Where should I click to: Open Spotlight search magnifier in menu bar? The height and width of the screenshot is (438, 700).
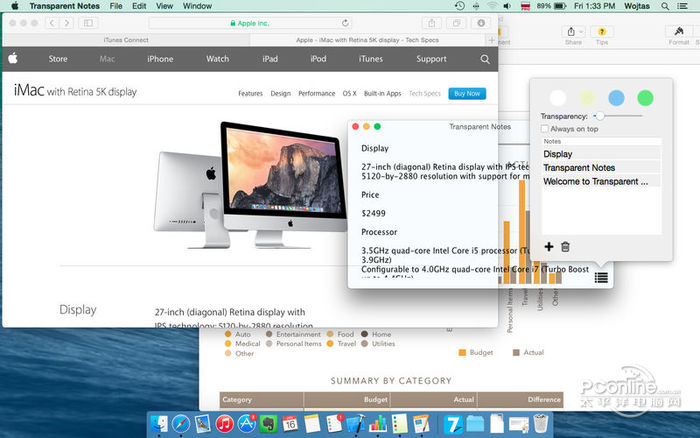click(x=665, y=6)
